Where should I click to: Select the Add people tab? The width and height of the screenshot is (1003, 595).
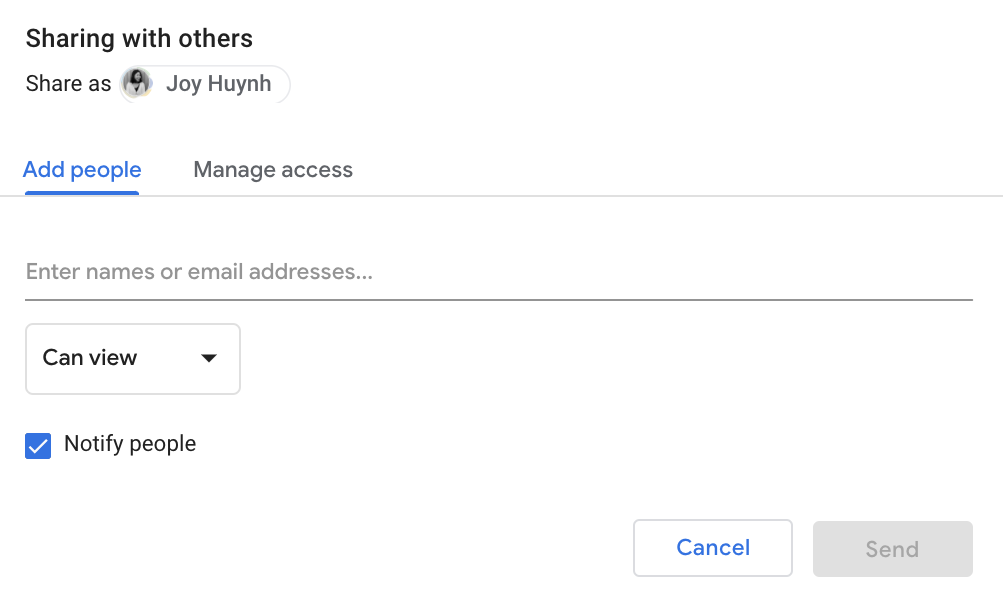pyautogui.click(x=82, y=170)
